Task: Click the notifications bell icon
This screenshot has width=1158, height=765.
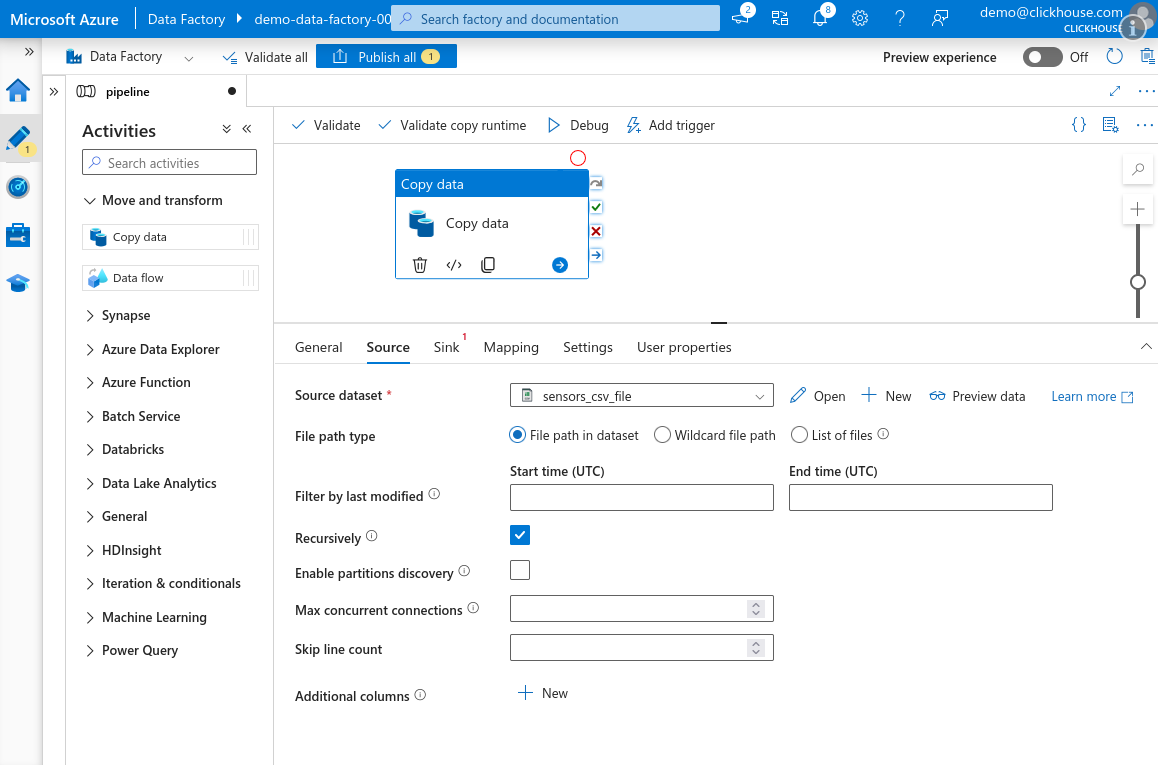Action: tap(820, 18)
